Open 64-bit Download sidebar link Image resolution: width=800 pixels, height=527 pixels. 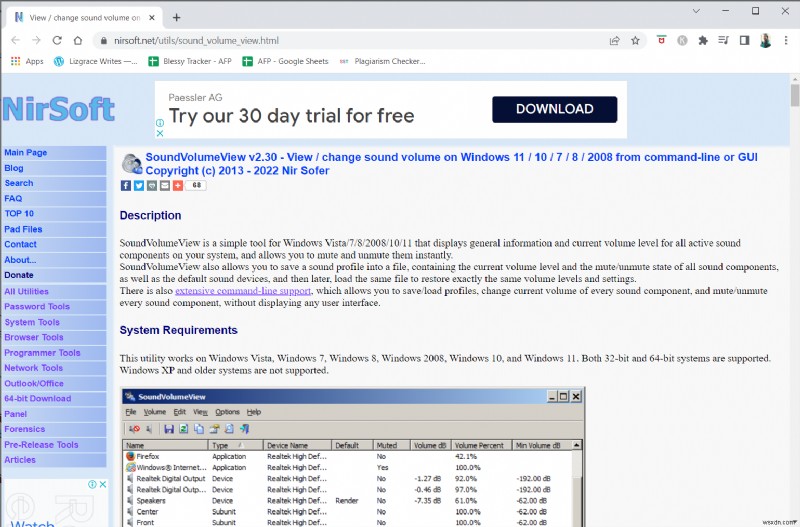(x=38, y=398)
